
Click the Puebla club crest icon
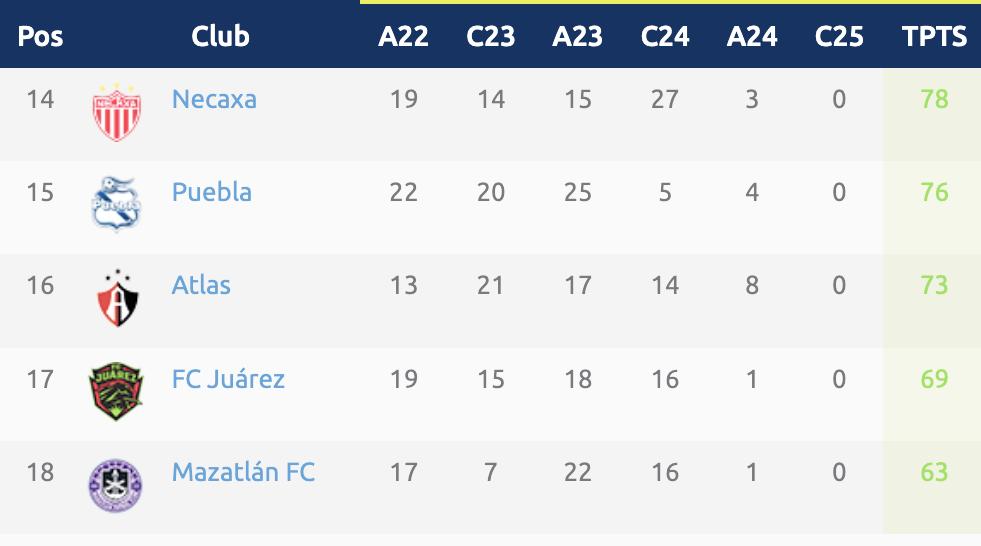(x=116, y=202)
